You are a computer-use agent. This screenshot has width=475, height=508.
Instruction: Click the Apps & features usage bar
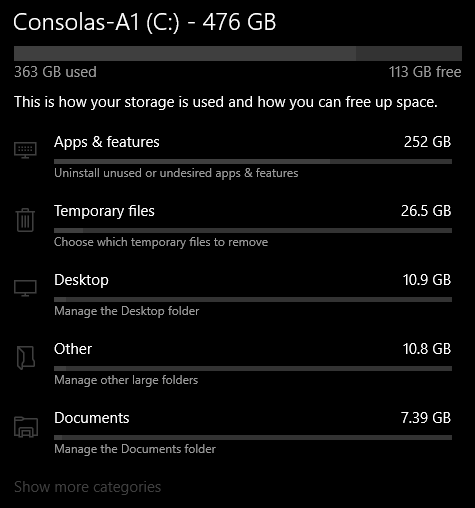point(253,162)
